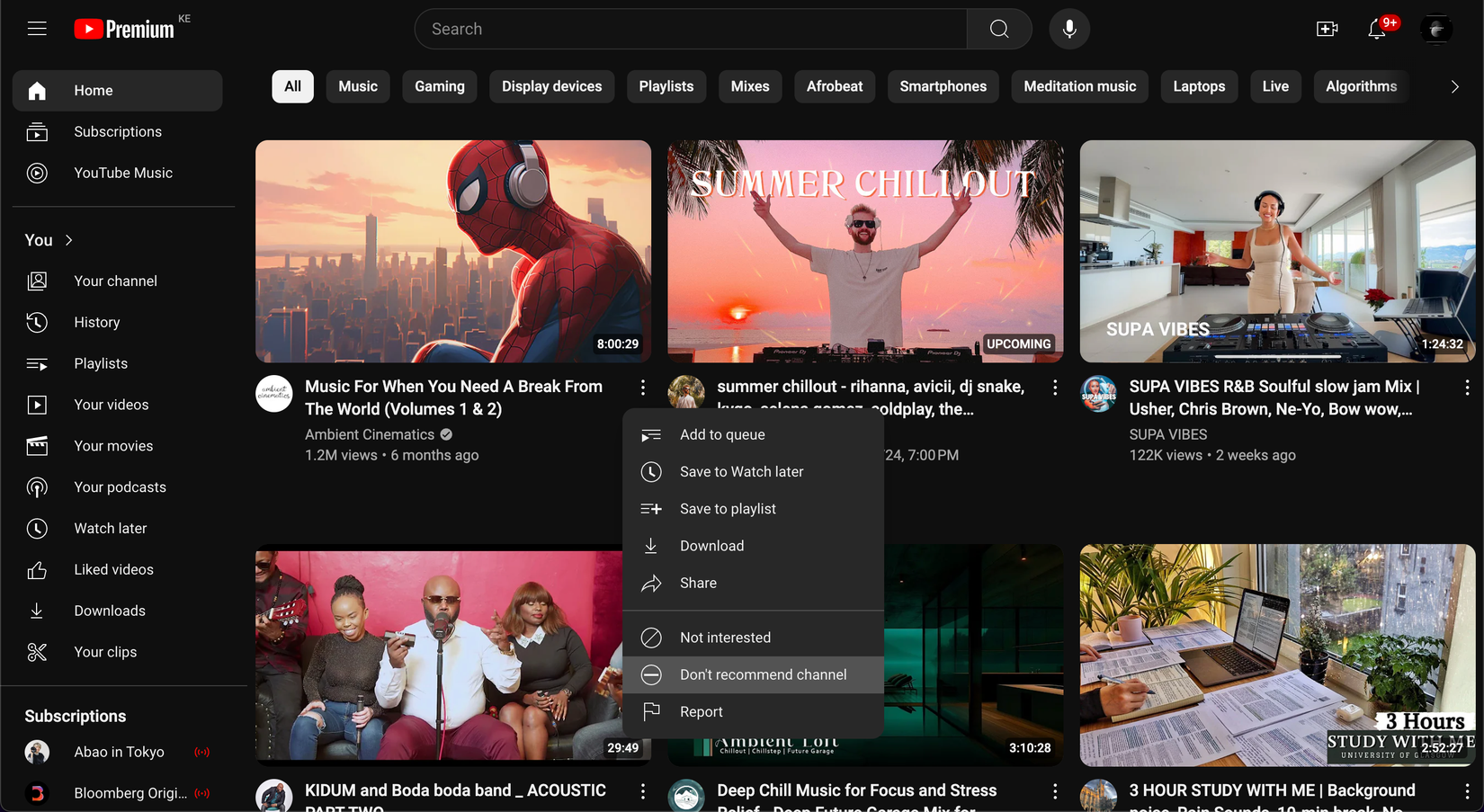
Task: Click the search magnifier icon
Action: click(998, 28)
